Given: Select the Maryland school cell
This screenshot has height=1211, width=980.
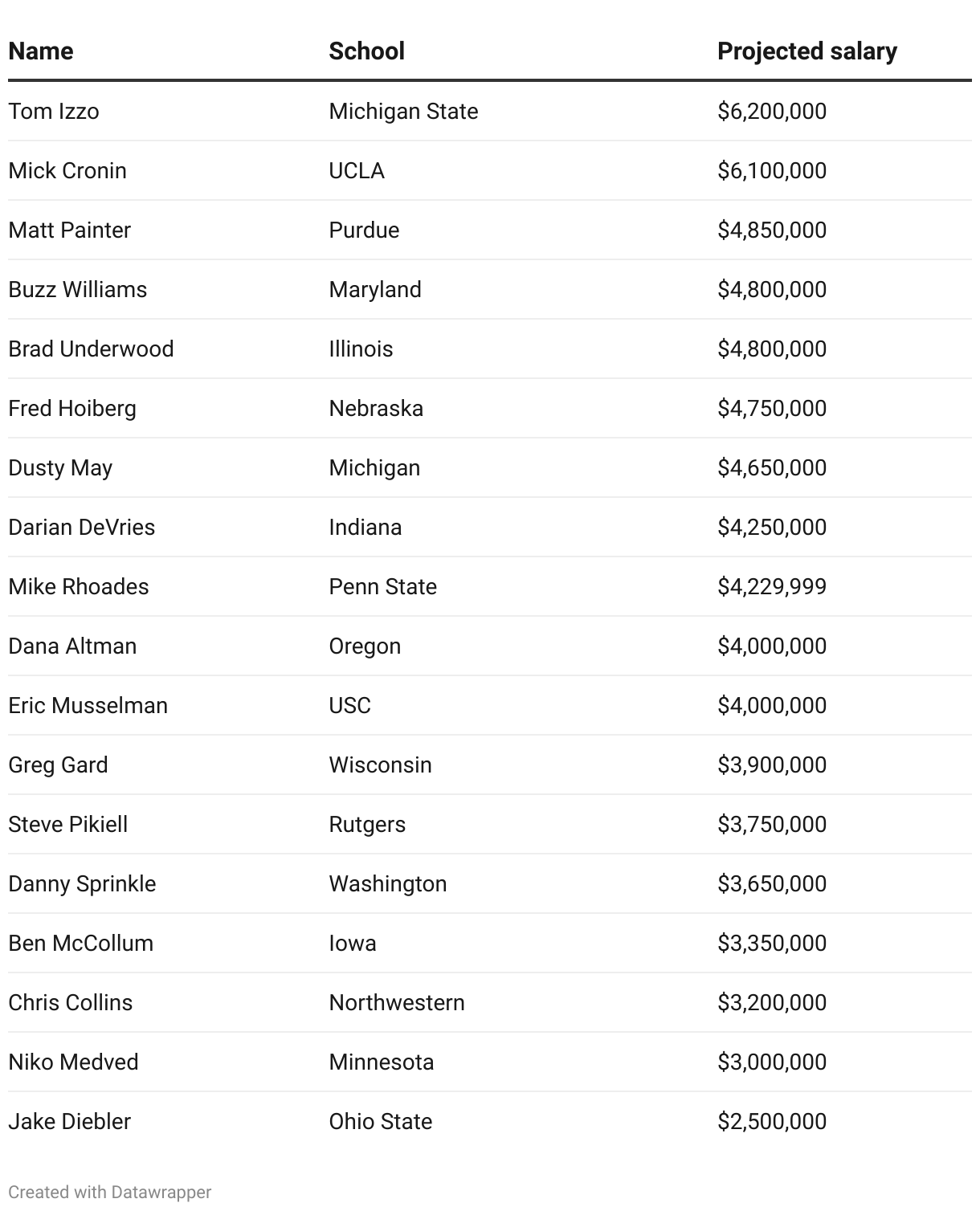Looking at the screenshot, I should point(375,289).
